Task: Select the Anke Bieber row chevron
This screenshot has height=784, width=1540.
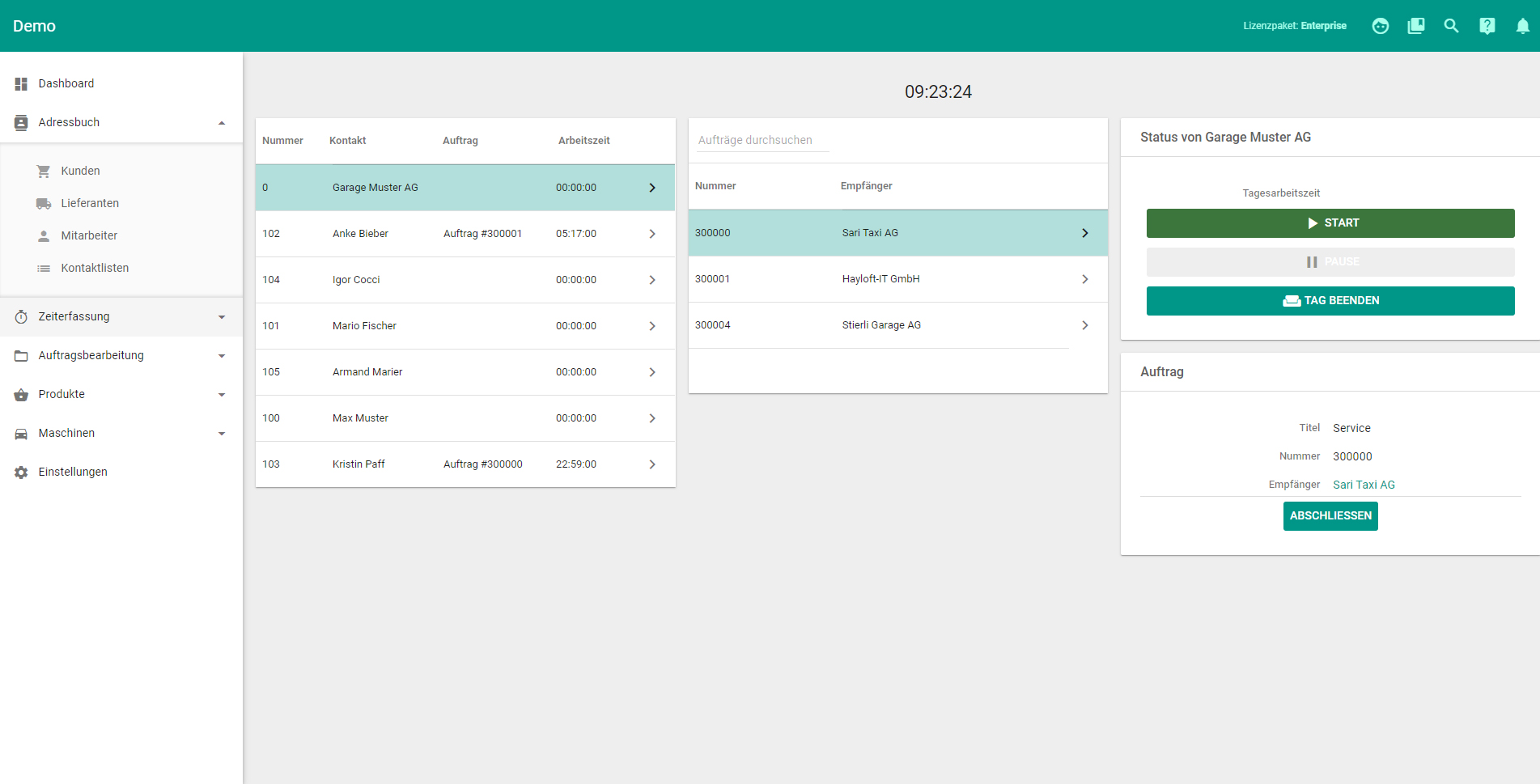Action: (x=652, y=234)
